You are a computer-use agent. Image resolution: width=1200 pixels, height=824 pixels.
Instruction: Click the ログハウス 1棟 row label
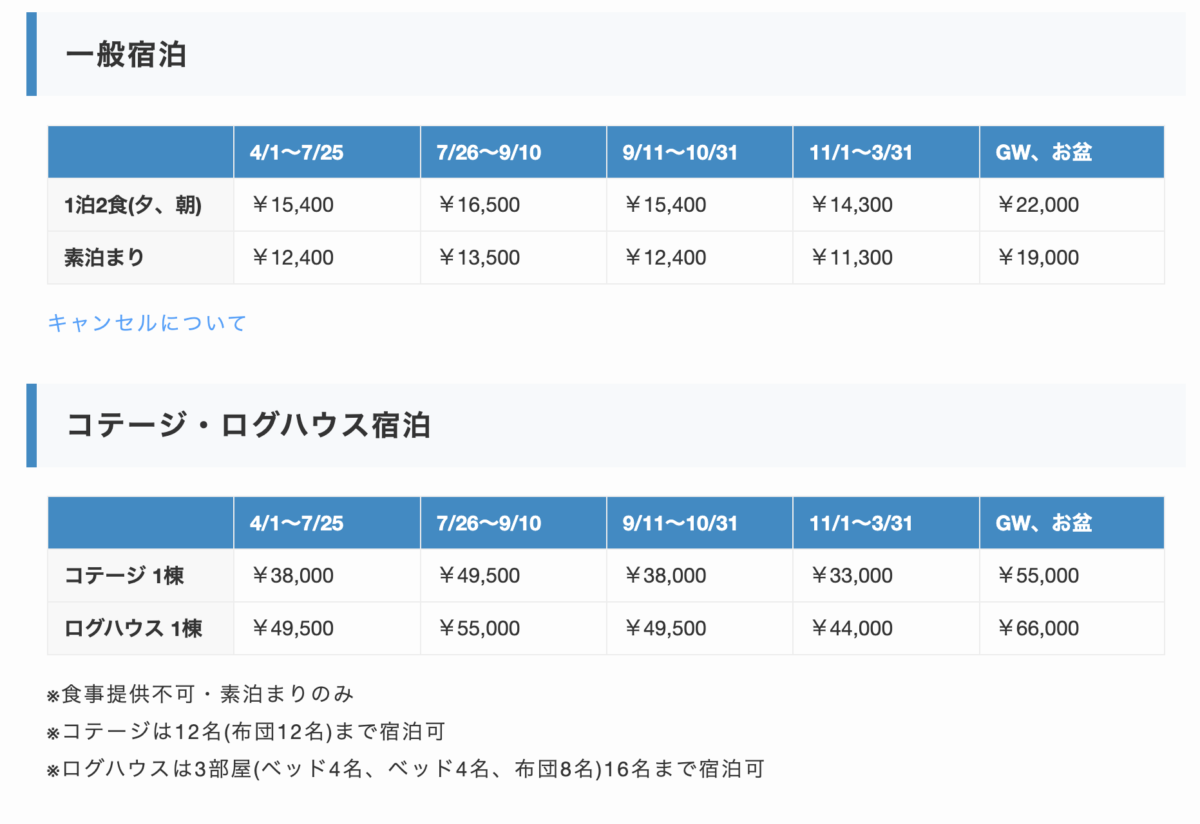[x=133, y=629]
